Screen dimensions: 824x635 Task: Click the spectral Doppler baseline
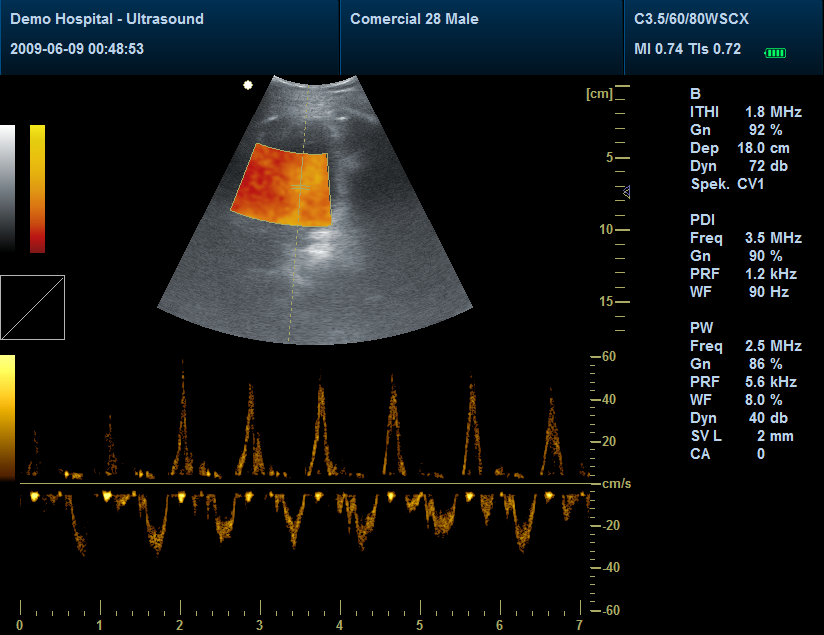(x=300, y=483)
